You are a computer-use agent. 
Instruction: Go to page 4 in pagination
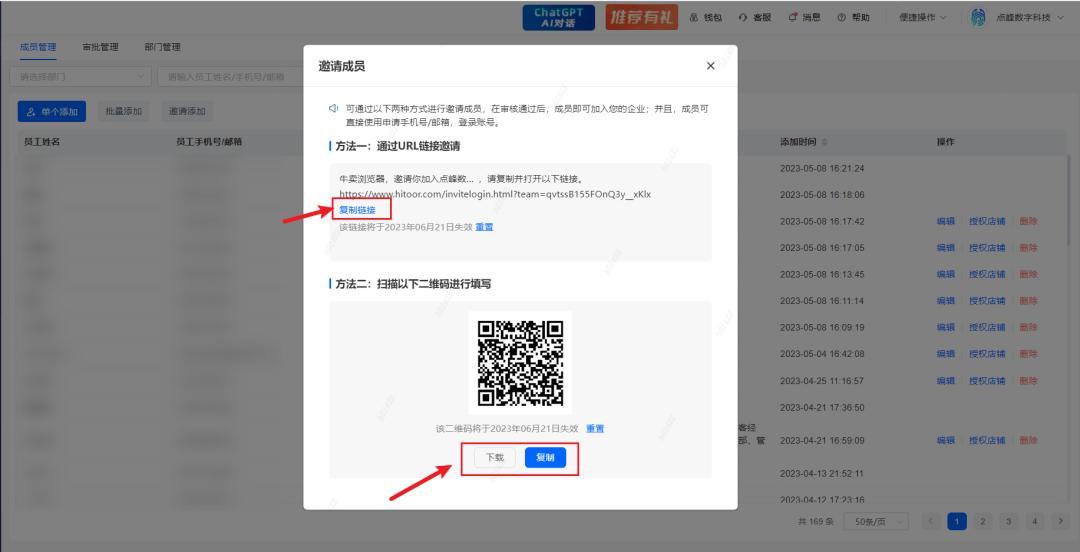tap(1035, 522)
